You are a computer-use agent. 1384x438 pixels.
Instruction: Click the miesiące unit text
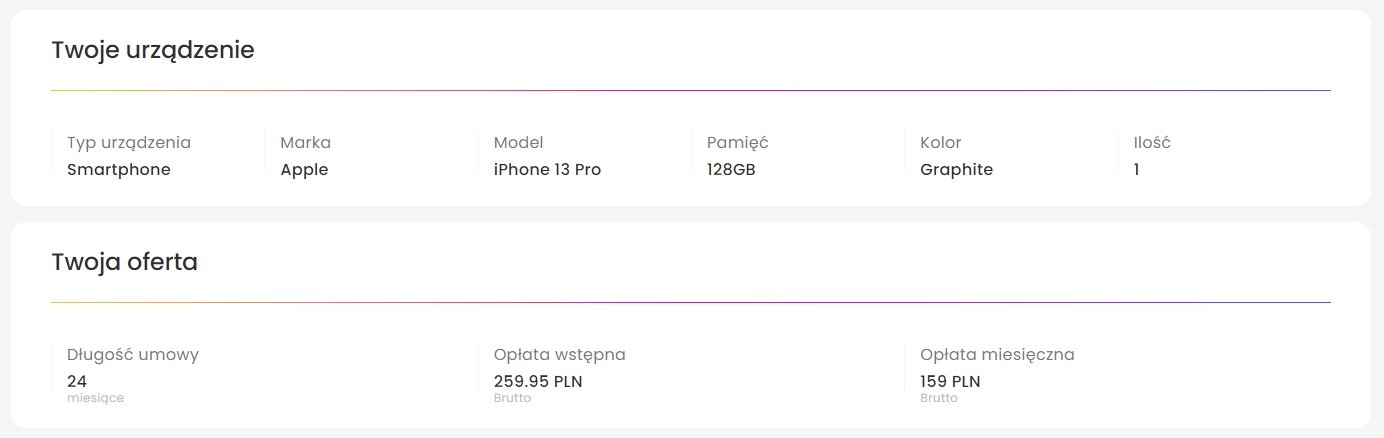click(x=95, y=398)
